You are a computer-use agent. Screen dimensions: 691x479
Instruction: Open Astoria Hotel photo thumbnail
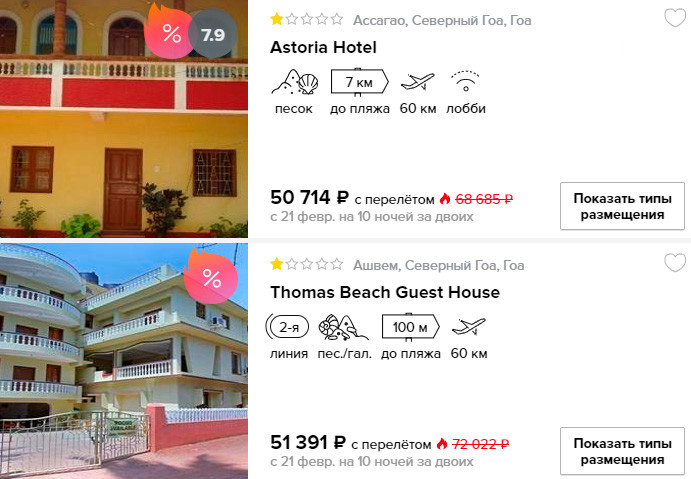coord(124,119)
